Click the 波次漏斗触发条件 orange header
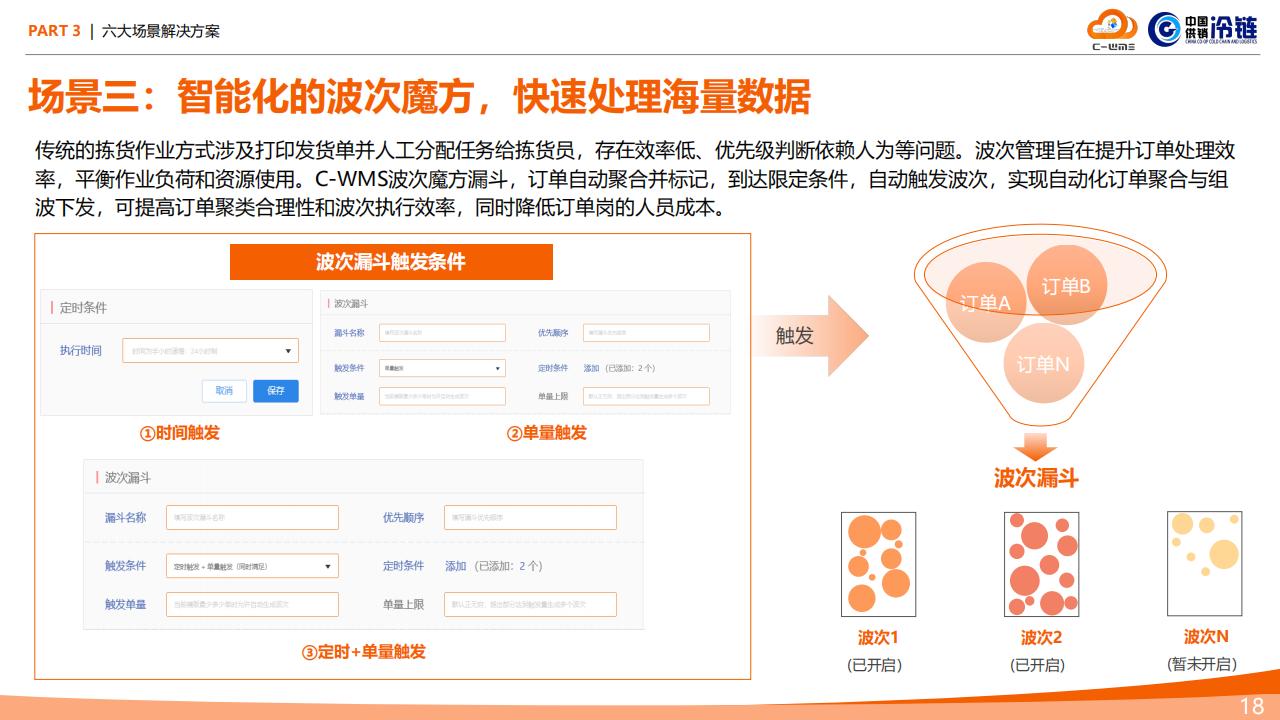The height and width of the screenshot is (720, 1280). (x=391, y=262)
